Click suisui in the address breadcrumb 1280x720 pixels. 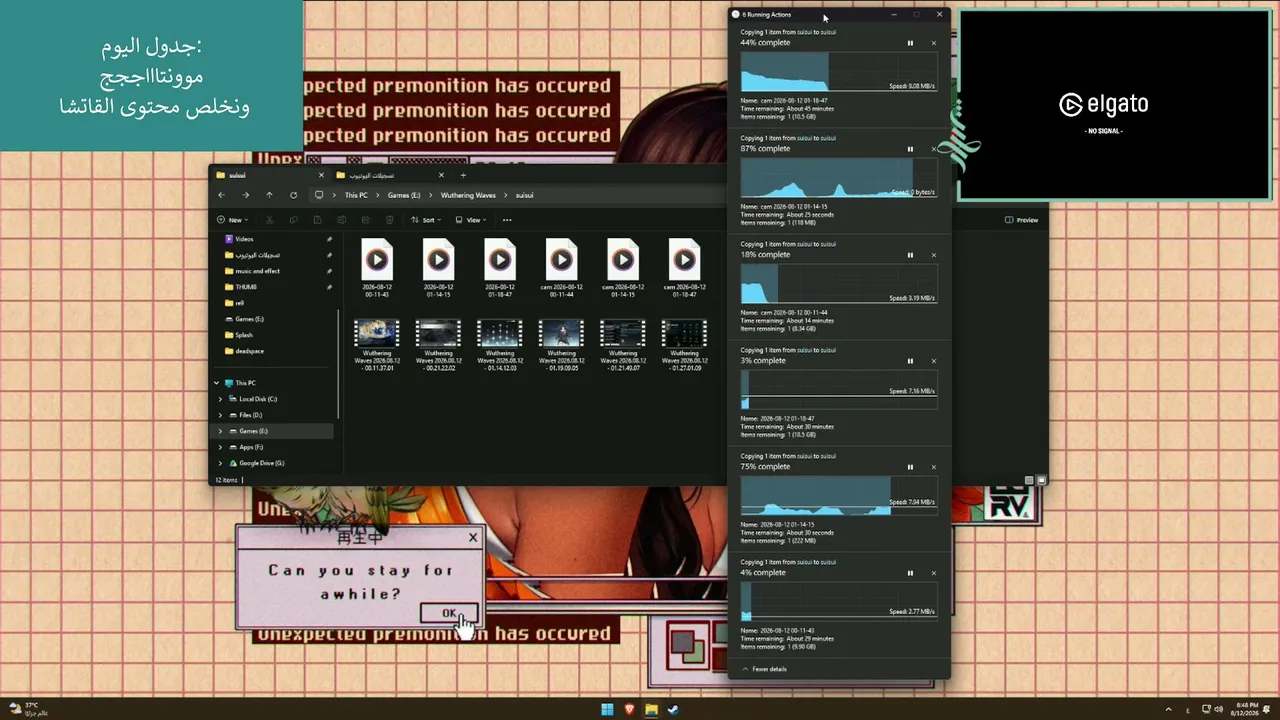click(x=524, y=195)
